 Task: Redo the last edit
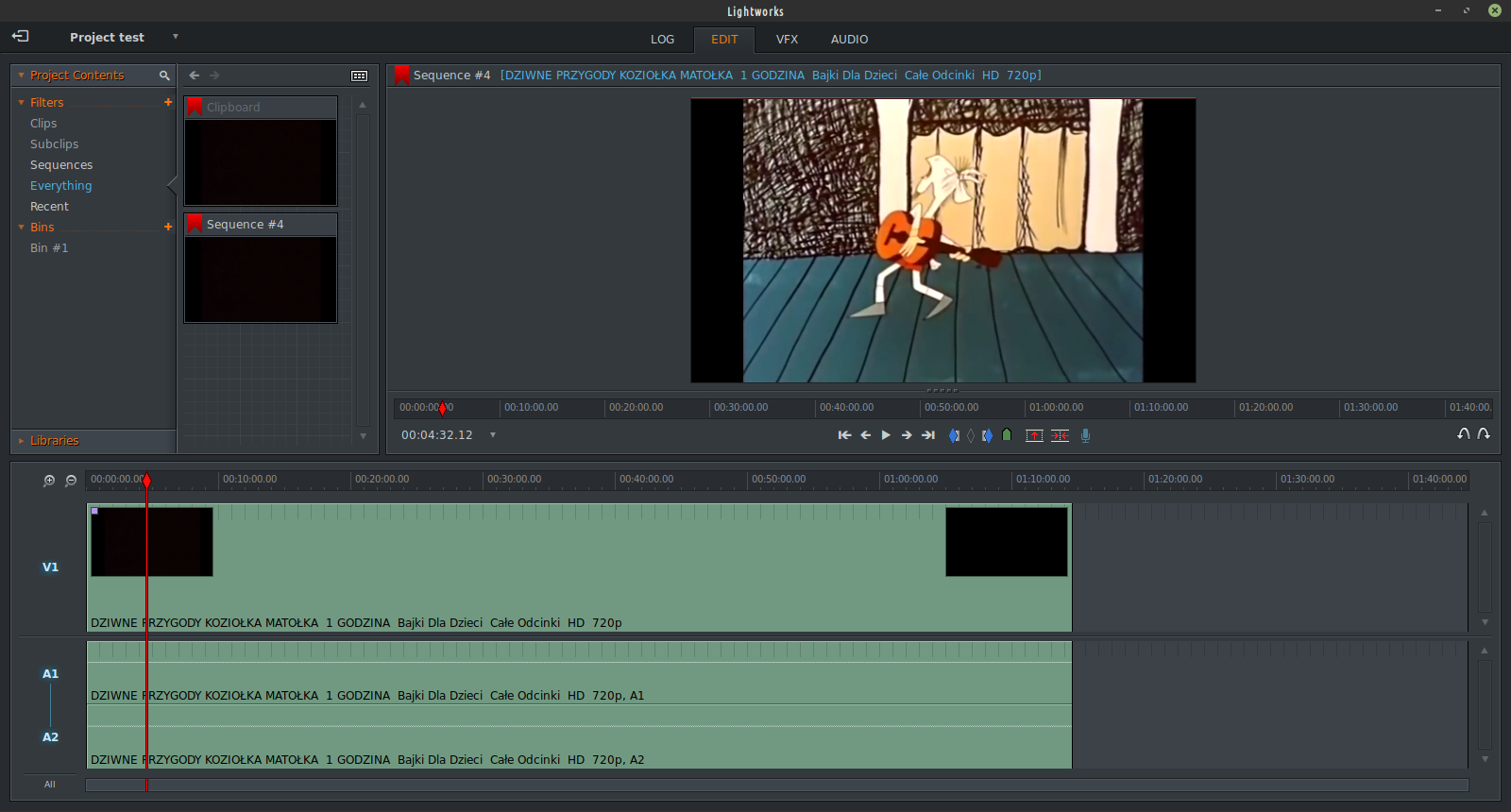coord(1484,433)
